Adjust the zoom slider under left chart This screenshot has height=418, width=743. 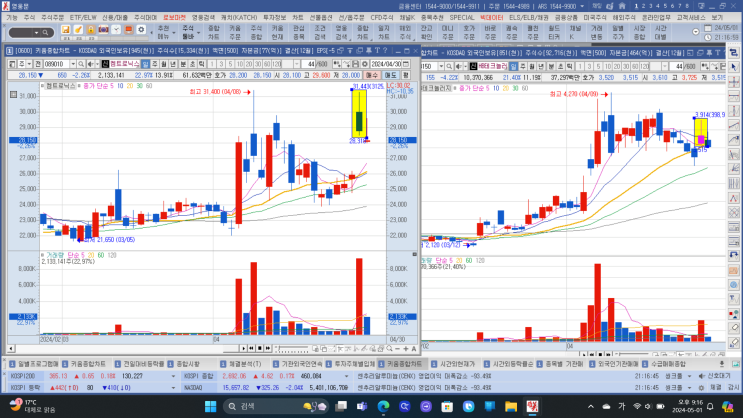[292, 349]
